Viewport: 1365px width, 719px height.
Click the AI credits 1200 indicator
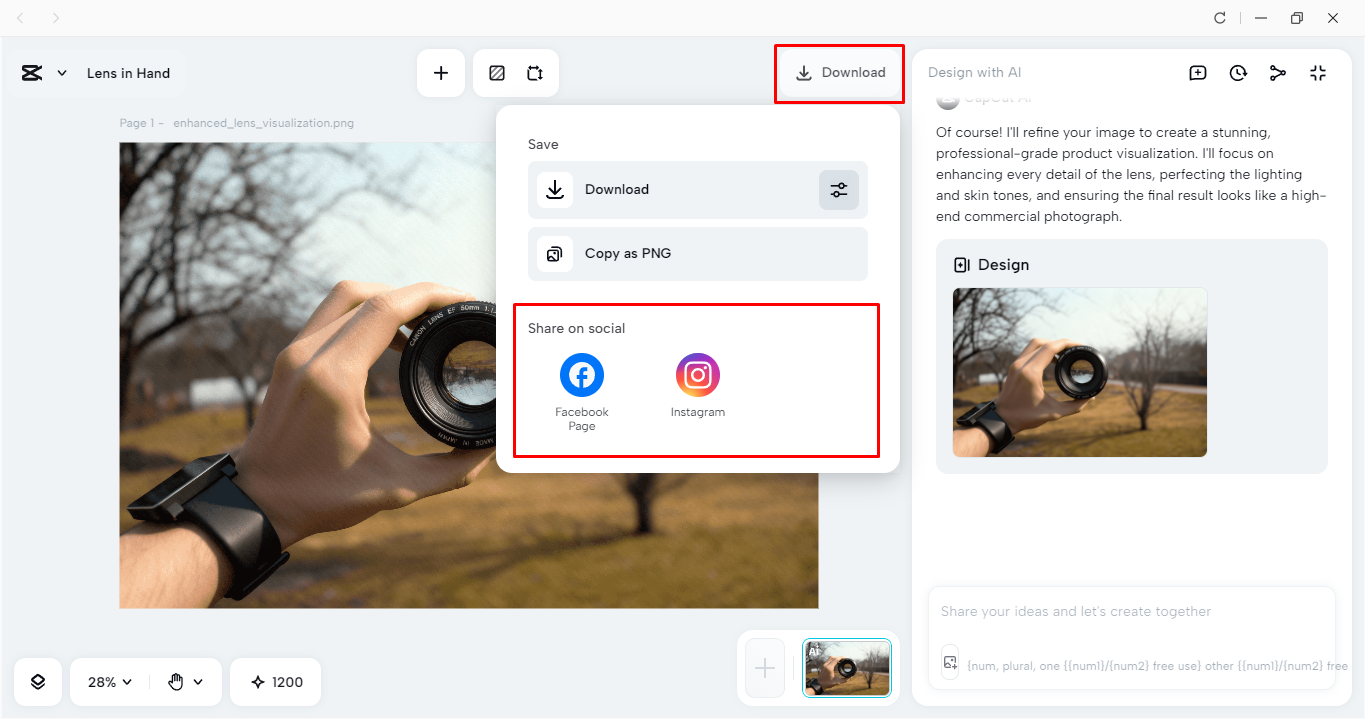coord(275,682)
